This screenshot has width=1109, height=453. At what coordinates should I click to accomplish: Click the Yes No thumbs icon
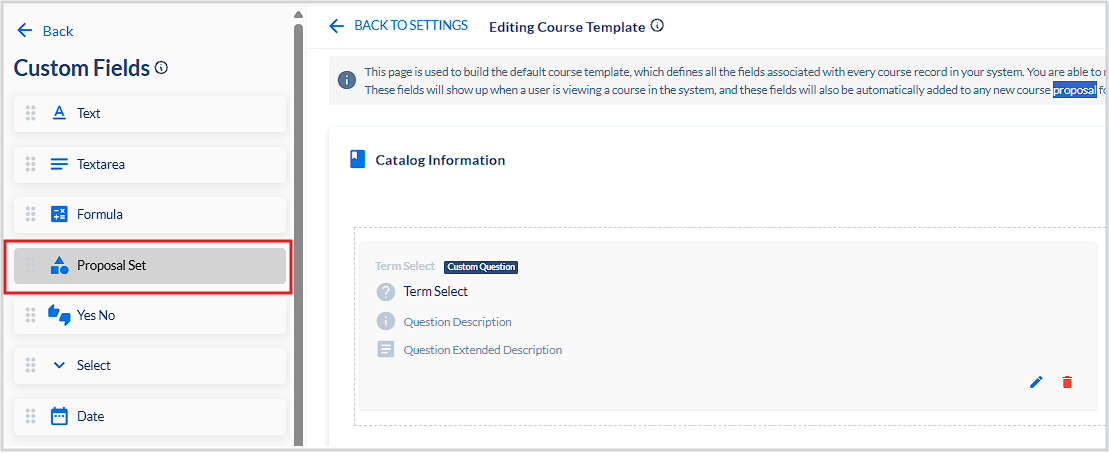(x=59, y=315)
